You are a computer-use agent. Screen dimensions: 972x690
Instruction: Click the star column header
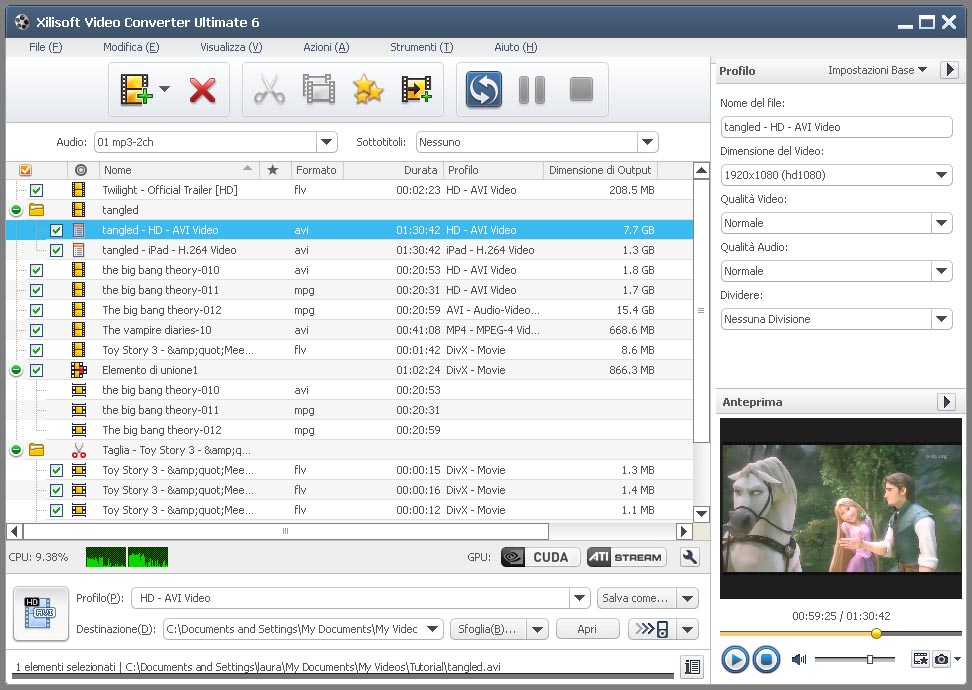pos(272,170)
